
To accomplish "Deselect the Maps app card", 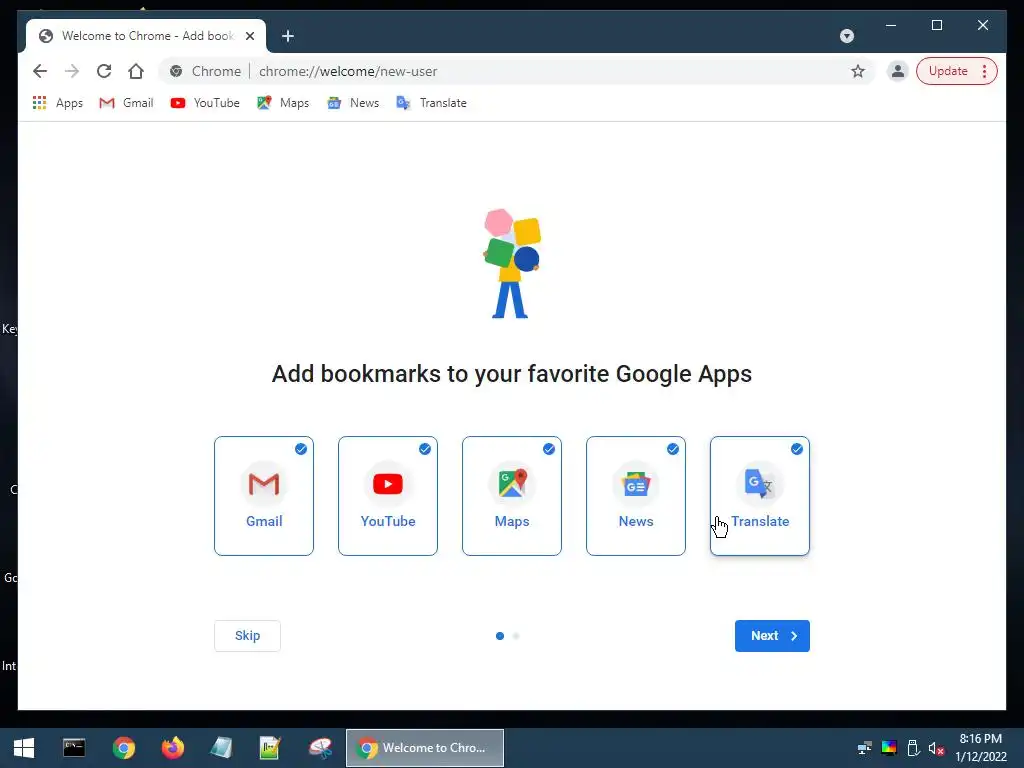I will click(x=512, y=496).
